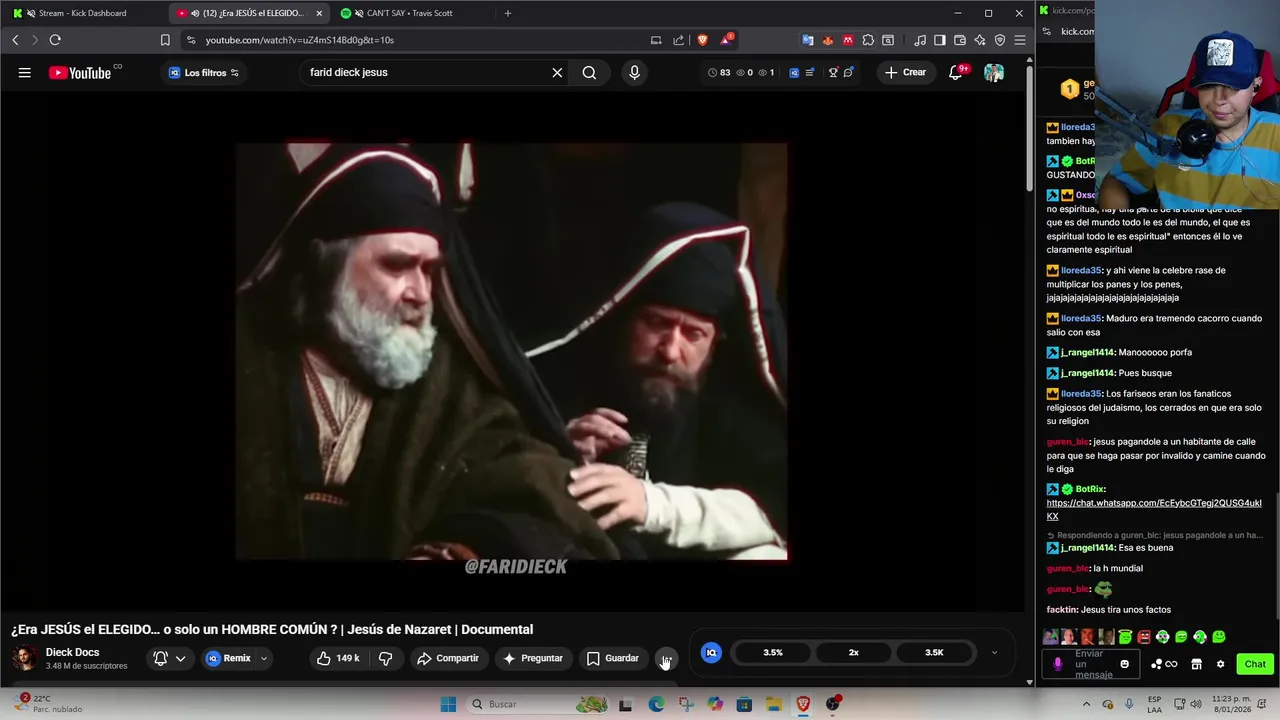Image resolution: width=1280 pixels, height=720 pixels.
Task: Toggle the Los filtros button
Action: (204, 72)
